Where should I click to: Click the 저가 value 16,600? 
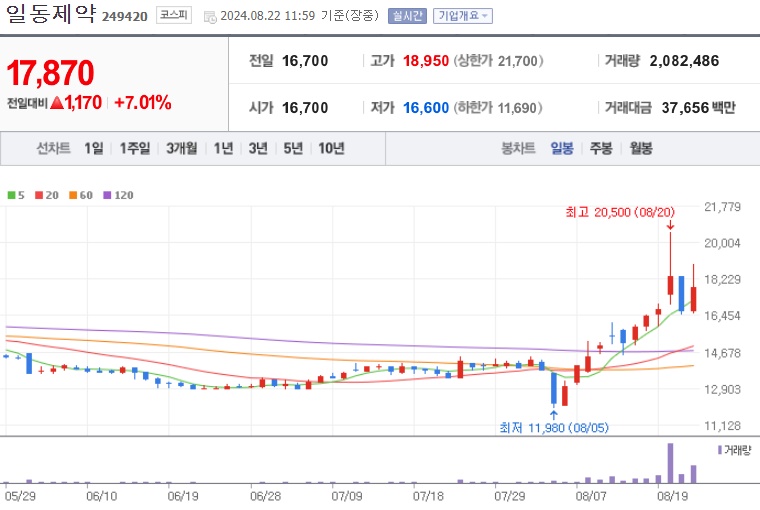pos(426,108)
